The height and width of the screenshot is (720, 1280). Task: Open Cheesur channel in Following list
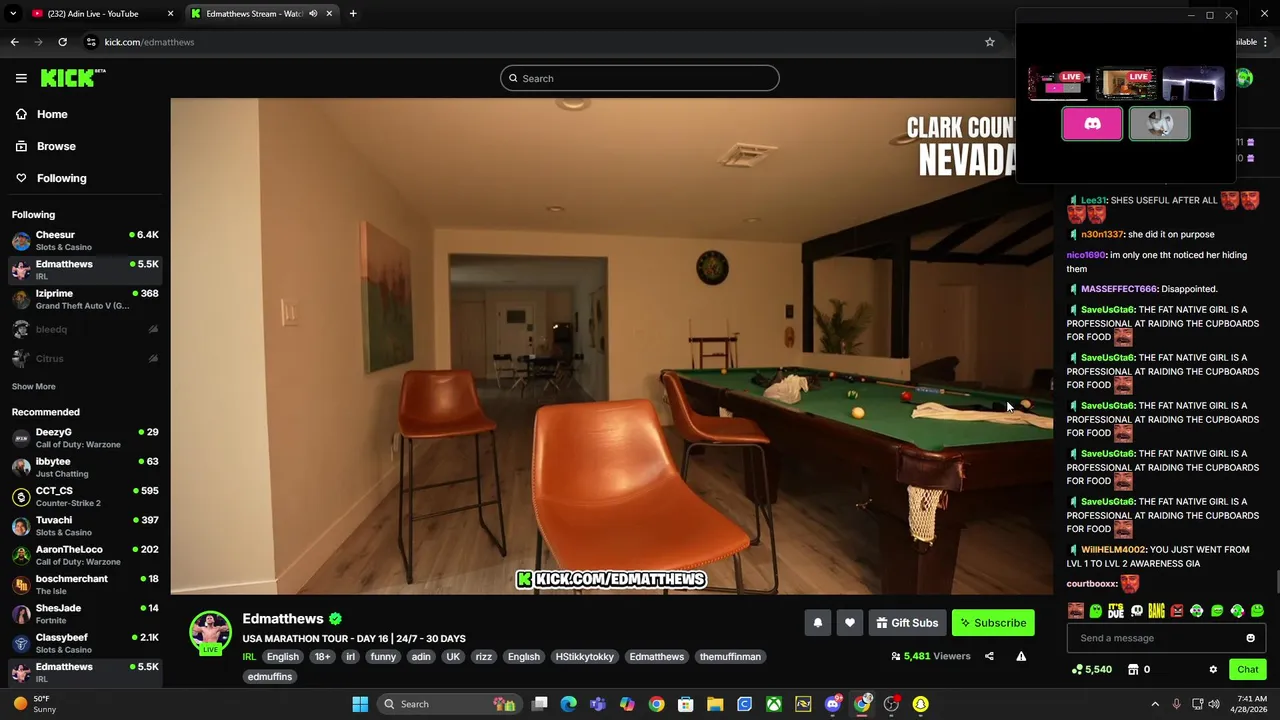pyautogui.click(x=85, y=240)
